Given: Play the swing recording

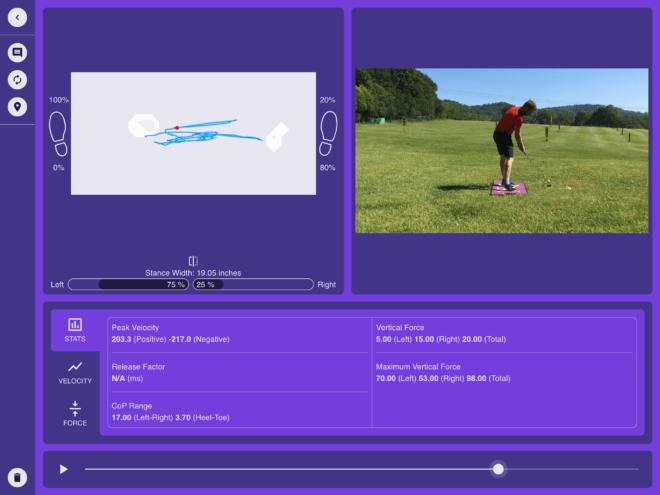Looking at the screenshot, I should pos(64,469).
